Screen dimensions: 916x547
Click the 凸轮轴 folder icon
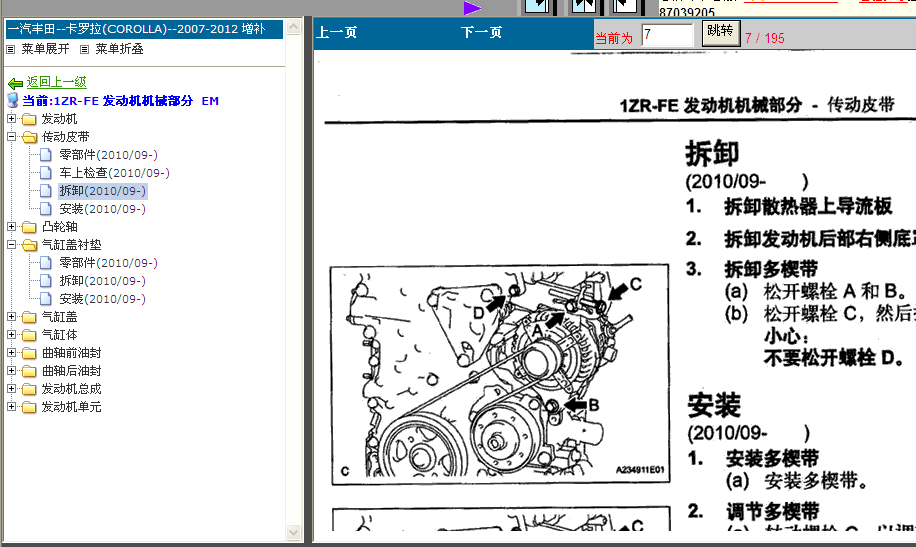point(28,227)
